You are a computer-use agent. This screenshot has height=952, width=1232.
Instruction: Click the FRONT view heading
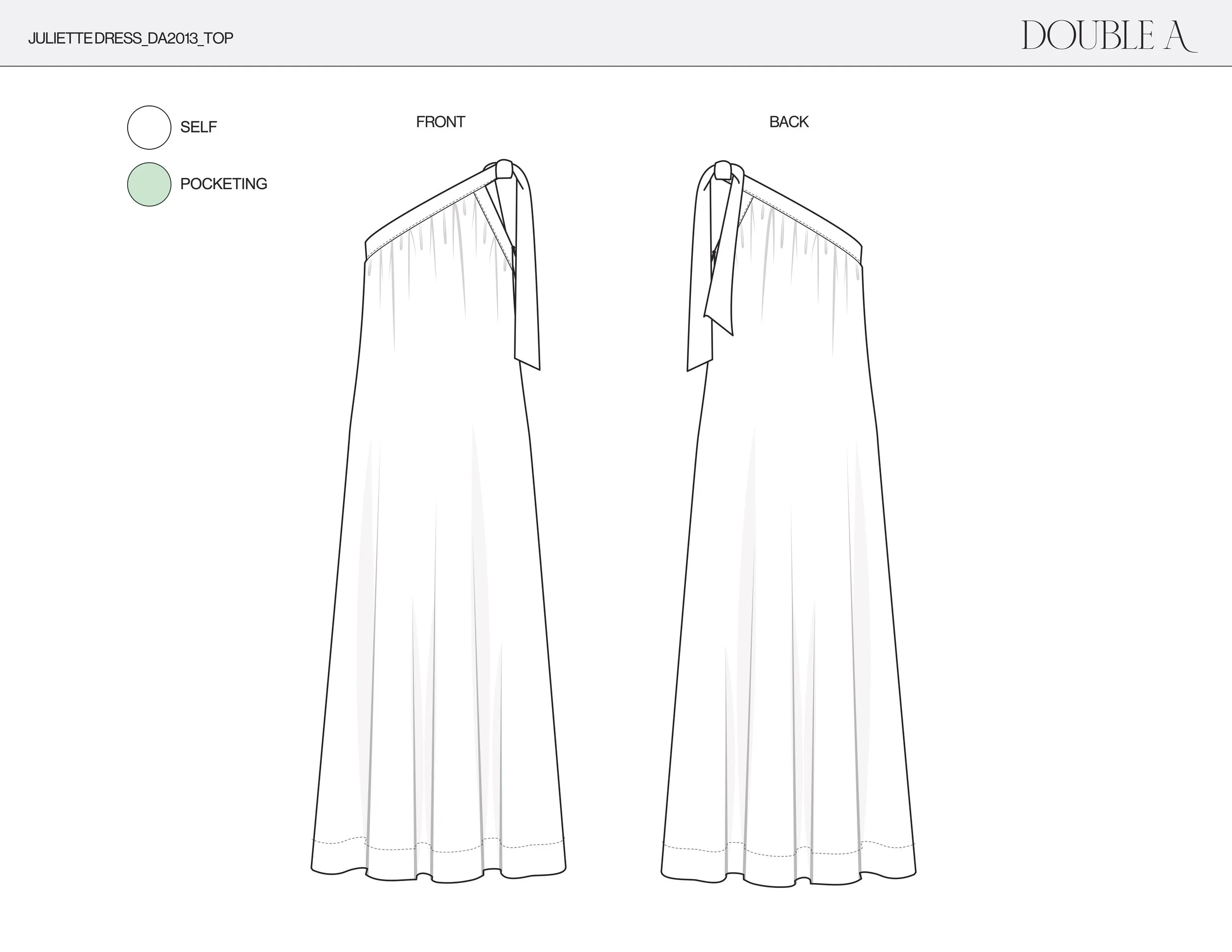tap(440, 122)
